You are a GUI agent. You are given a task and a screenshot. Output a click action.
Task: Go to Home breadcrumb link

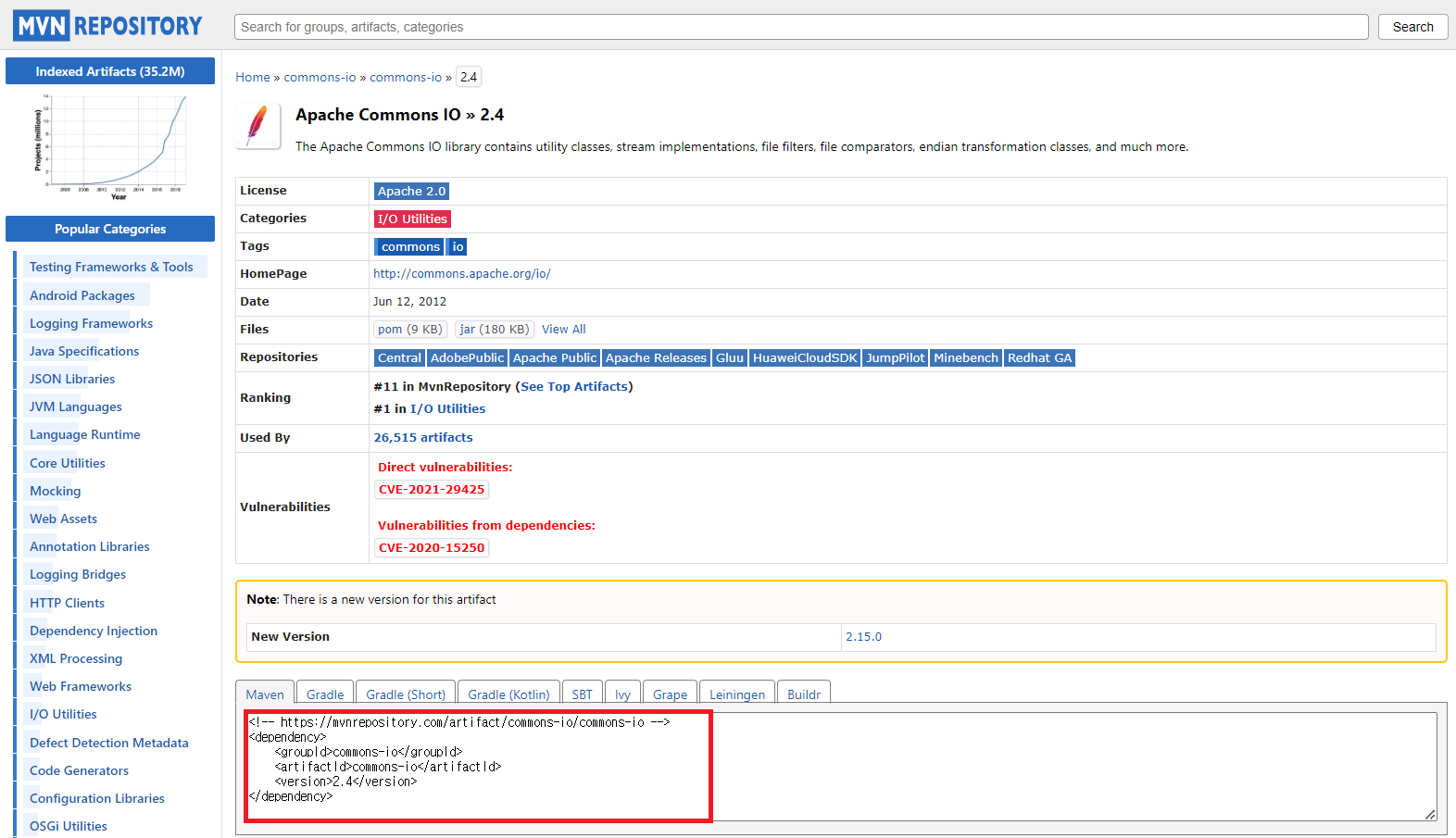[253, 77]
